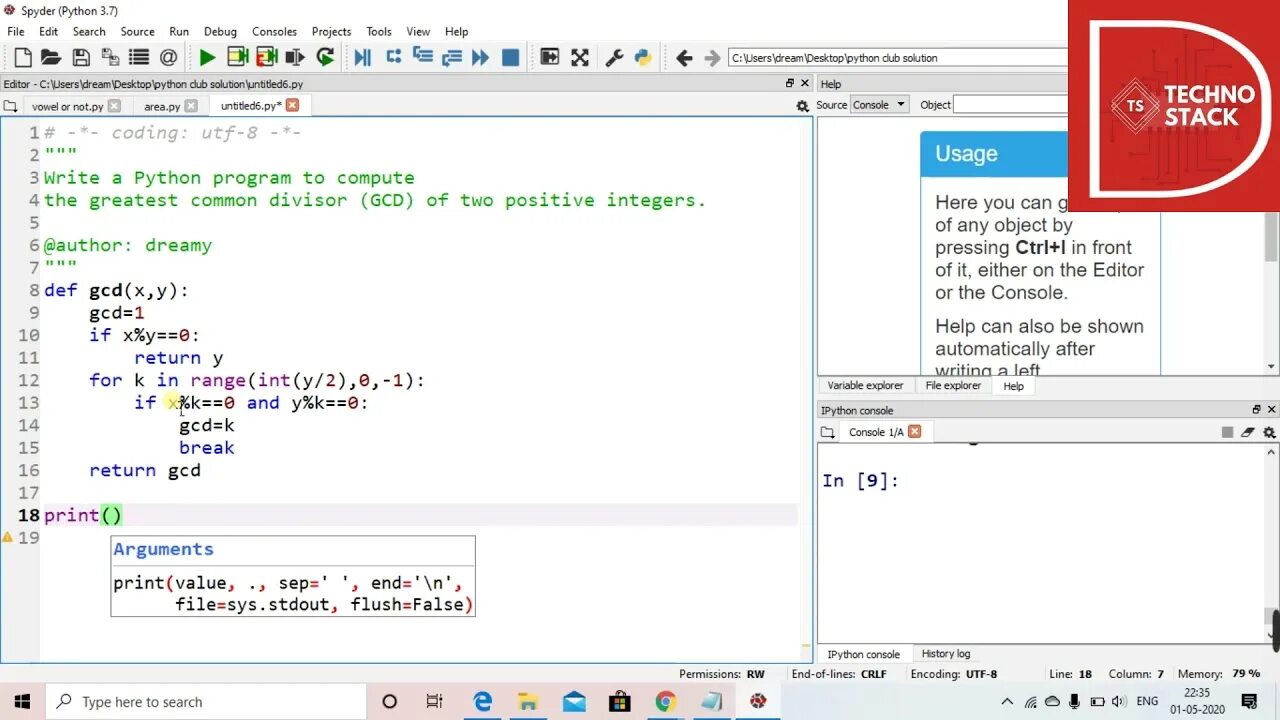Save all open files
This screenshot has width=1280, height=720.
(109, 58)
